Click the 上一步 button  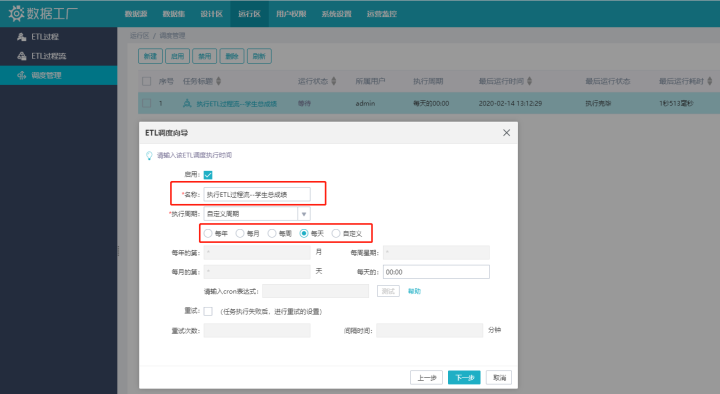tap(426, 377)
